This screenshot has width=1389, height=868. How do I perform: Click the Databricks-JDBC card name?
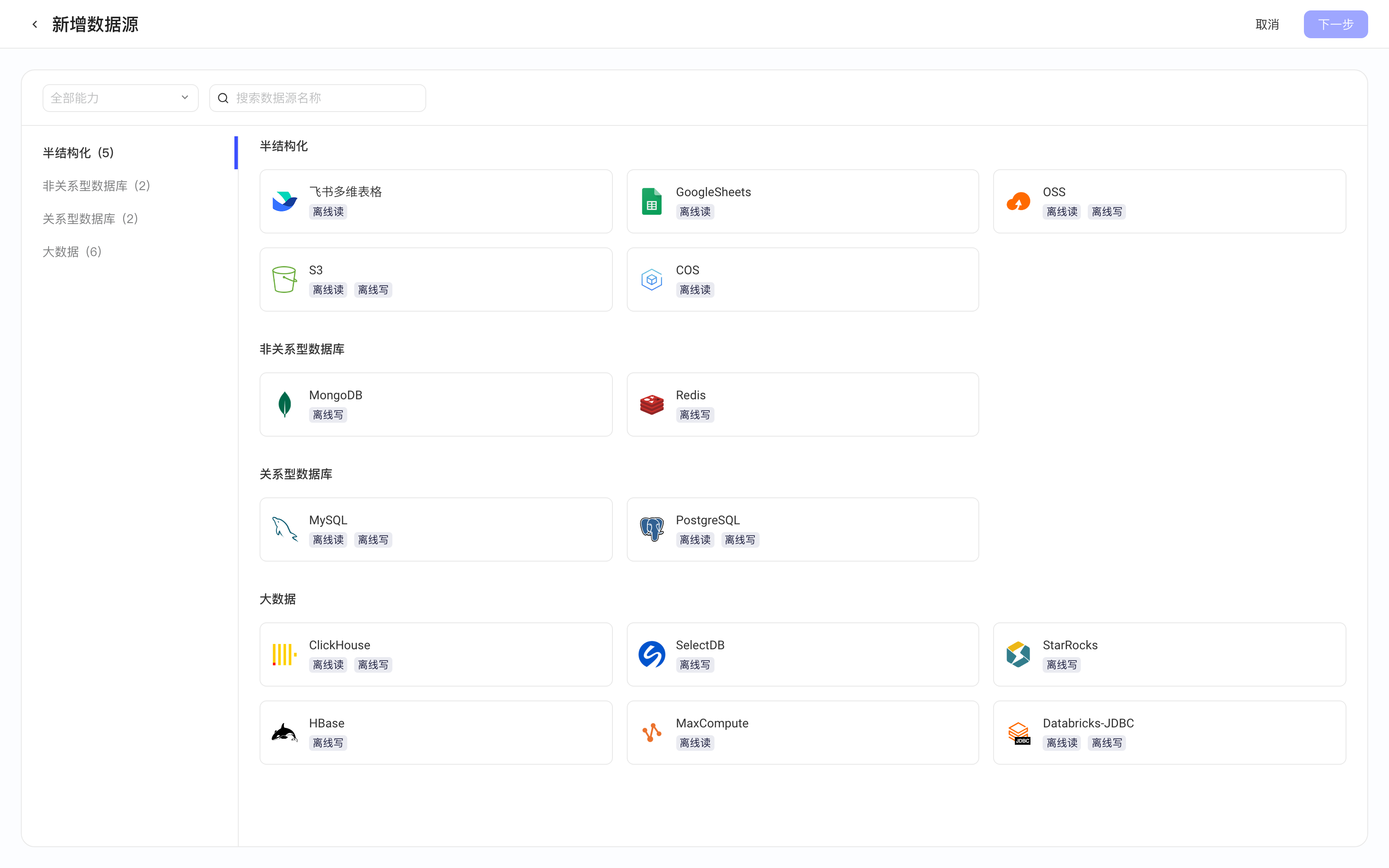1088,723
